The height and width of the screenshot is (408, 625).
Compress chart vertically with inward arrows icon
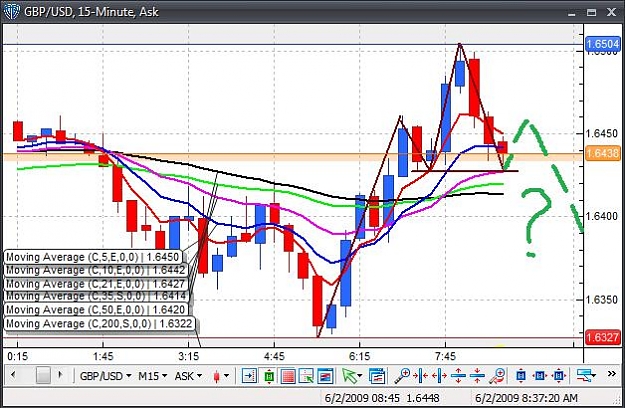click(x=477, y=375)
